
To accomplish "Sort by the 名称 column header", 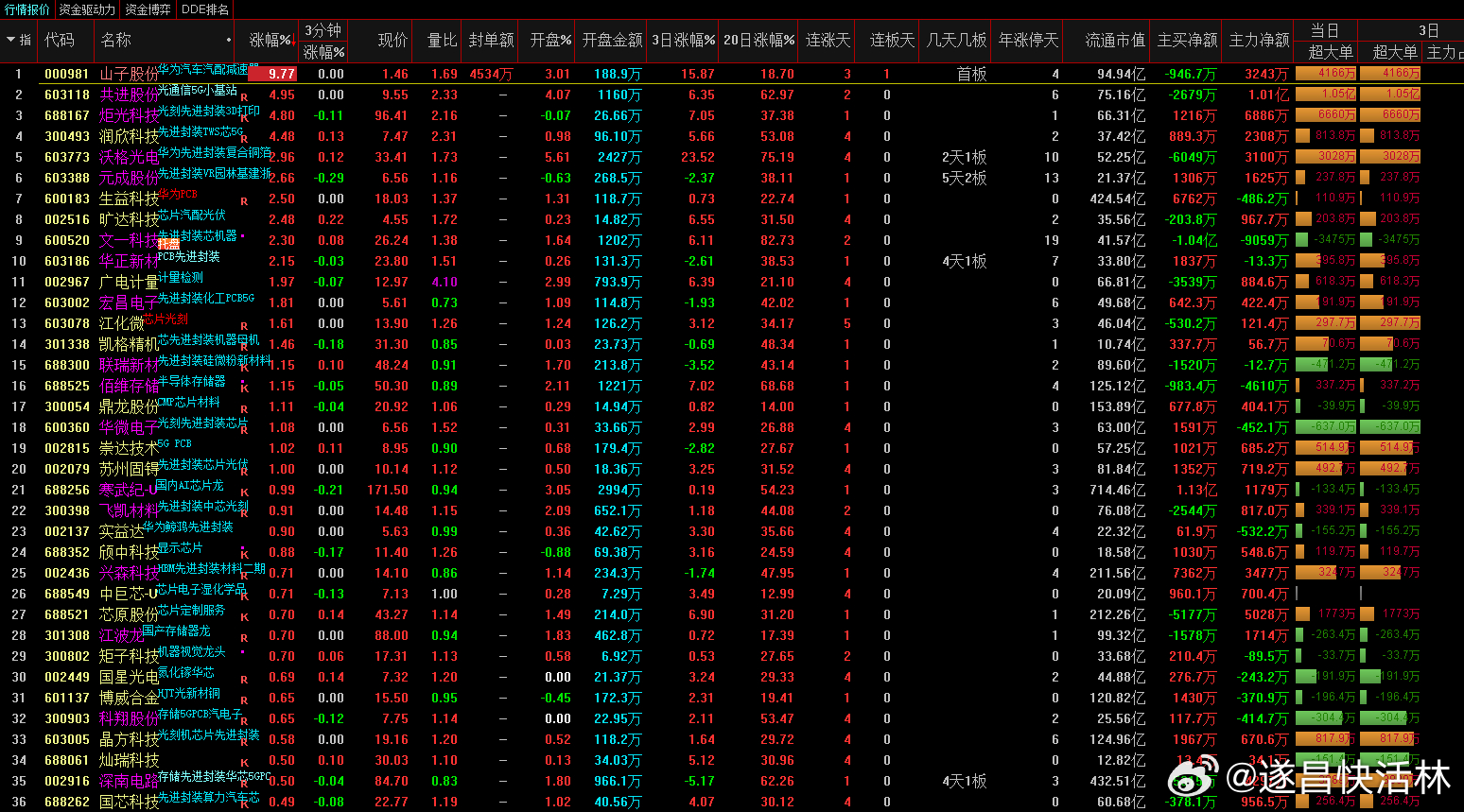I will 116,40.
